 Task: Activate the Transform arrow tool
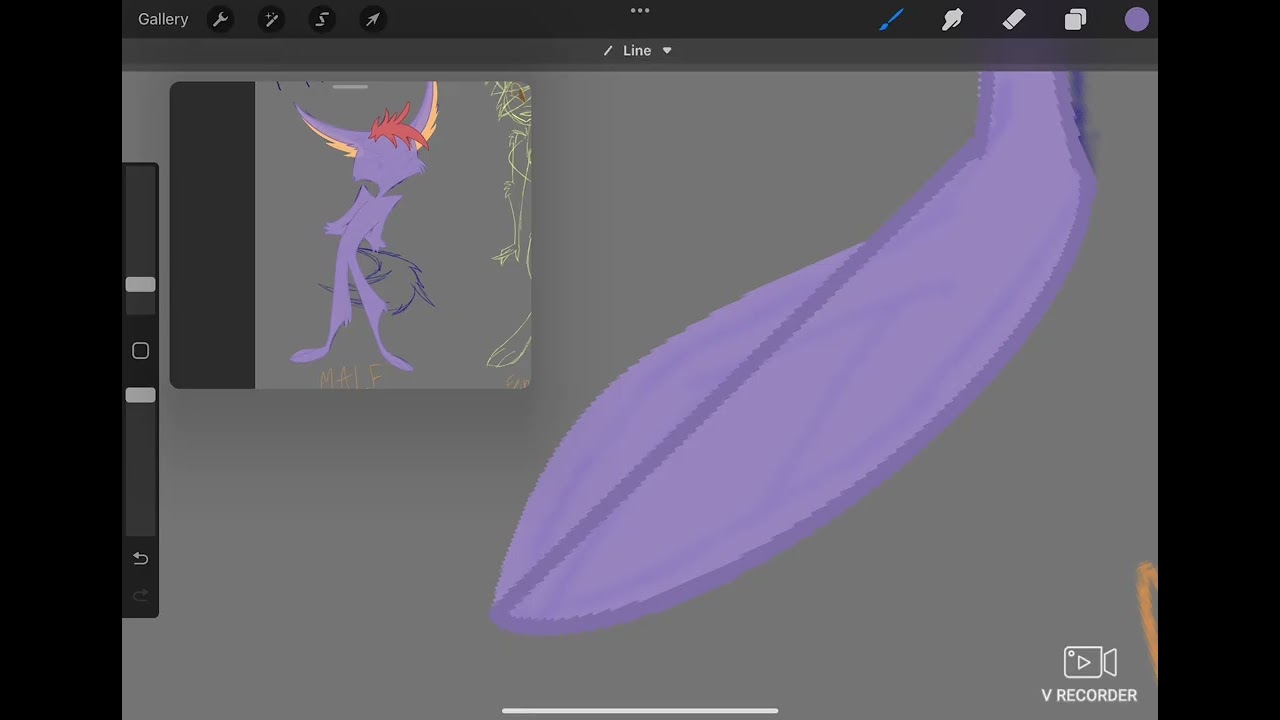coord(372,19)
